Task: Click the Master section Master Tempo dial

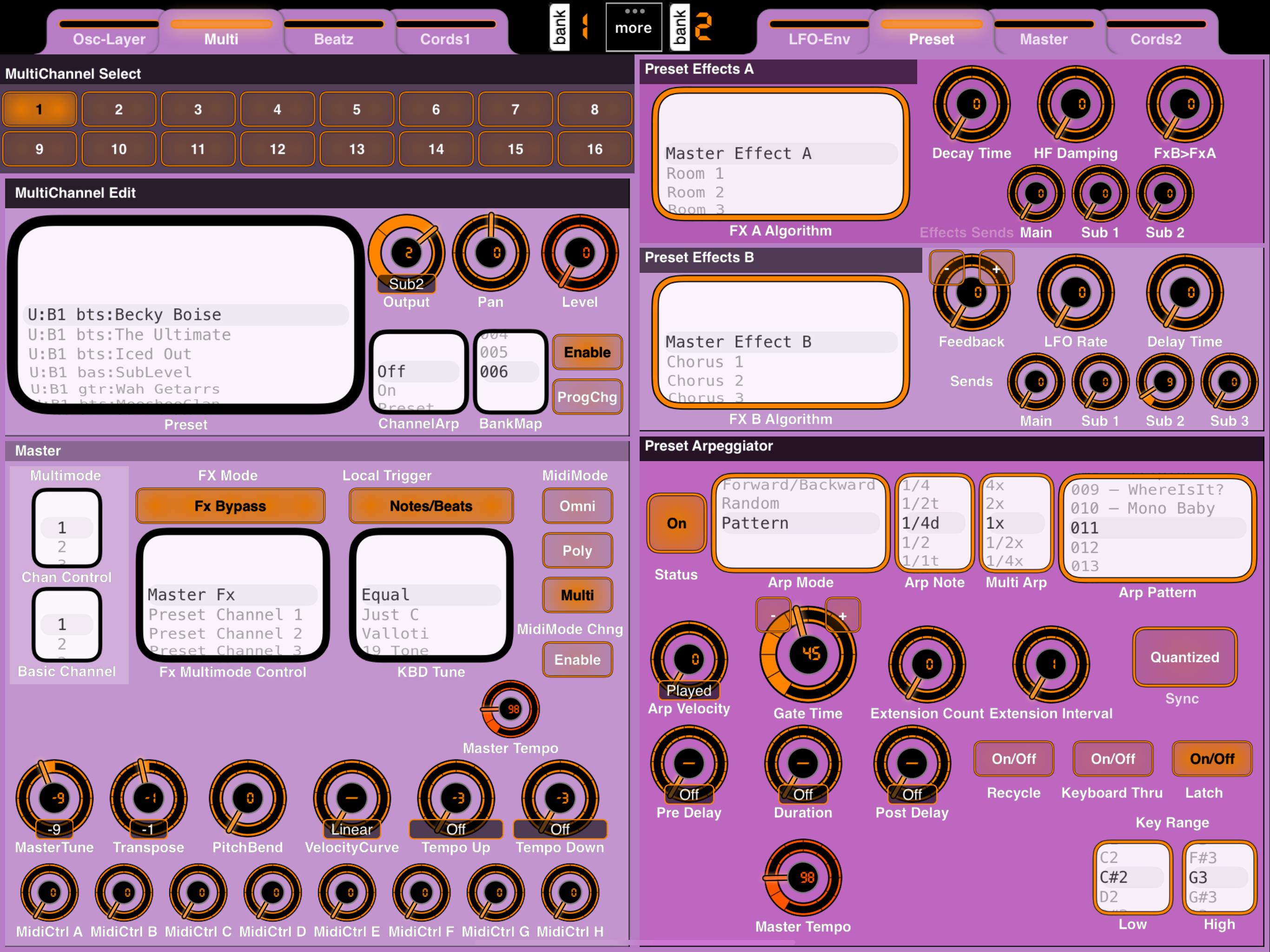Action: 510,709
